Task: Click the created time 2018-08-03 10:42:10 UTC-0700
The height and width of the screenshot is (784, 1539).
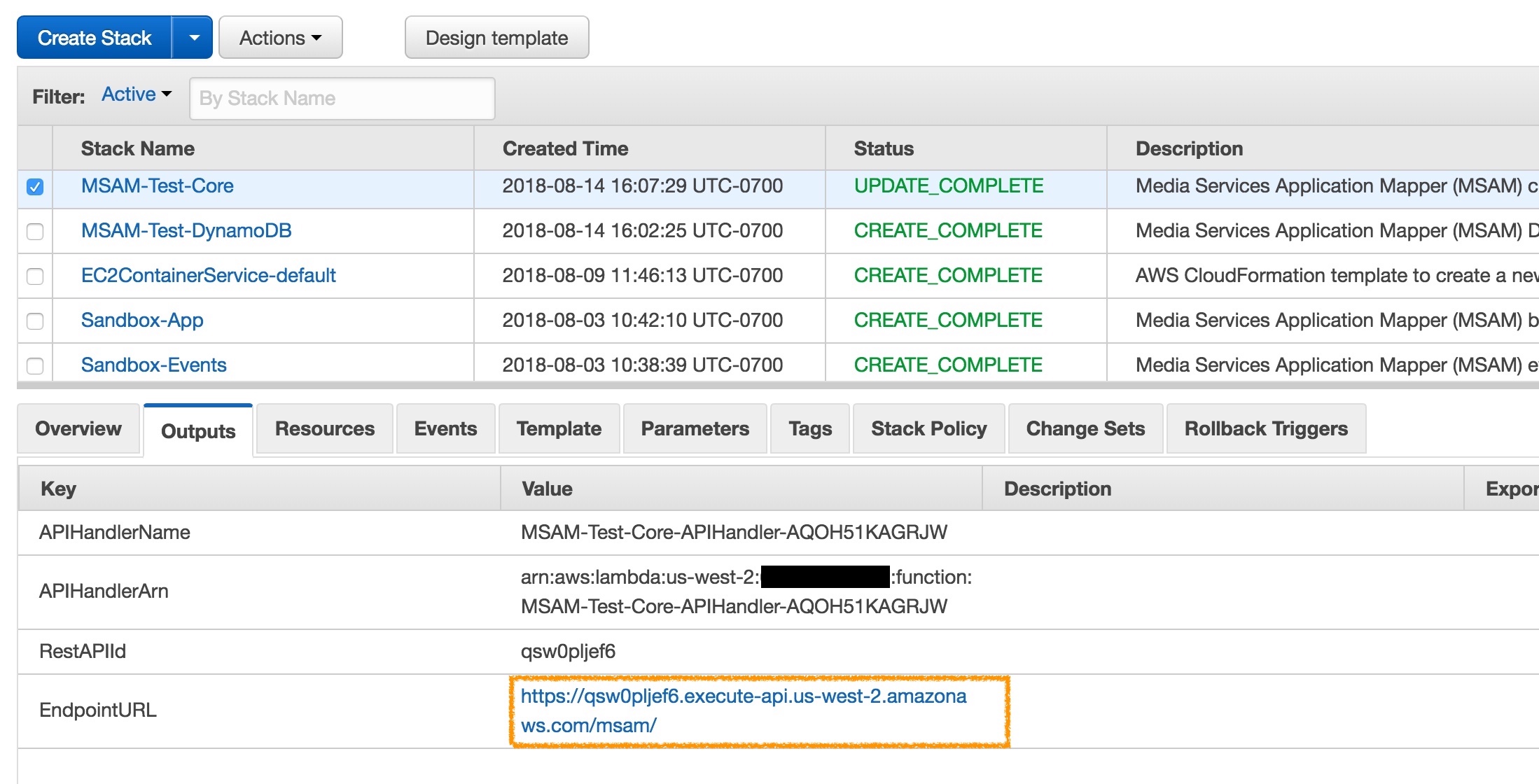Action: point(642,321)
